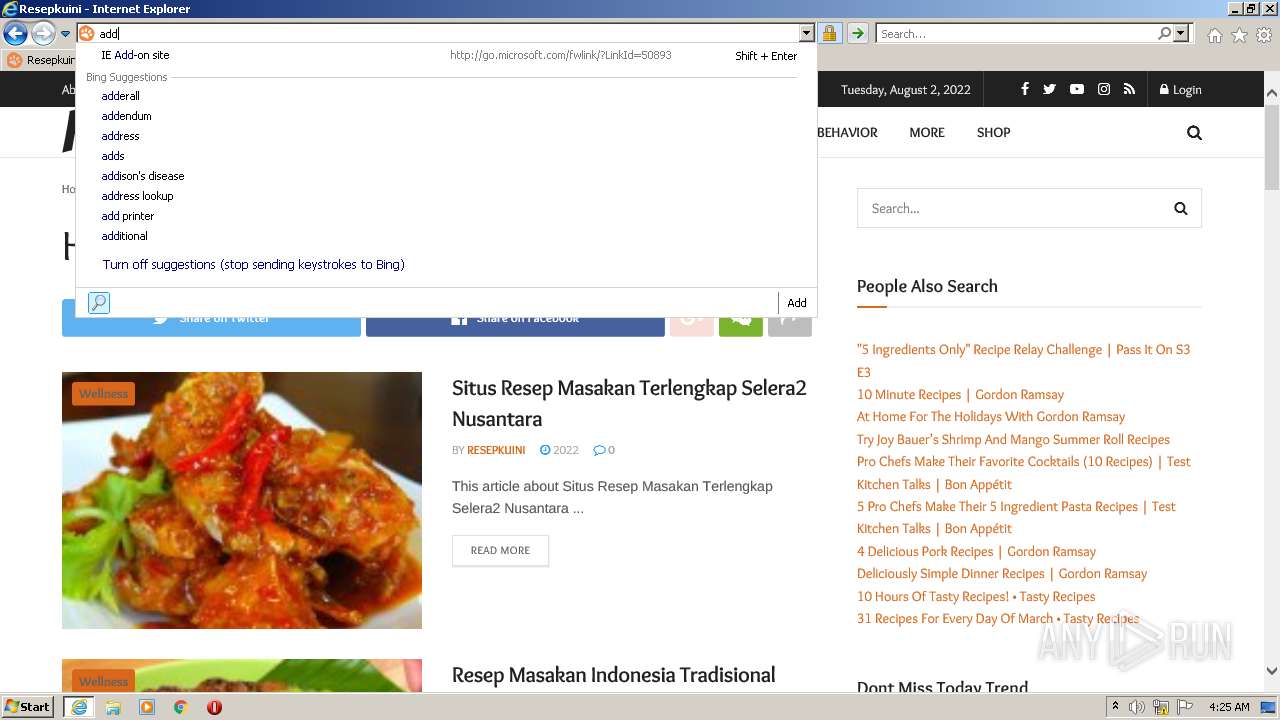Open the Favorites star icon

pyautogui.click(x=1239, y=35)
